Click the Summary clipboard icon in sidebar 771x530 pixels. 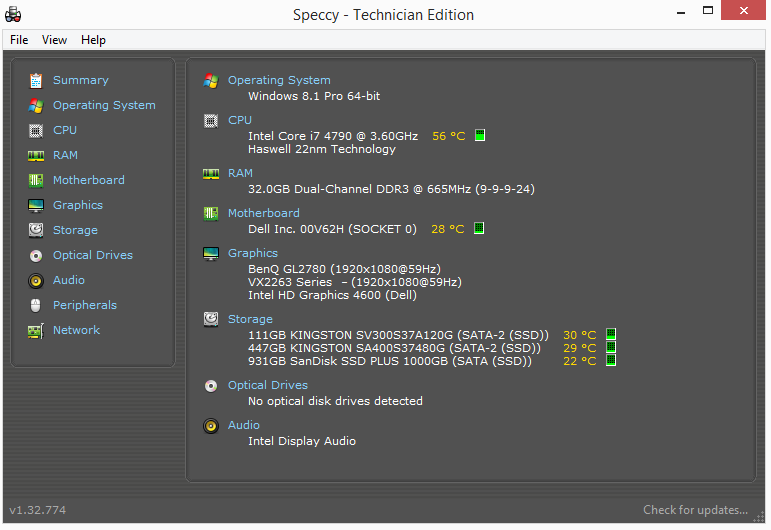coord(36,81)
